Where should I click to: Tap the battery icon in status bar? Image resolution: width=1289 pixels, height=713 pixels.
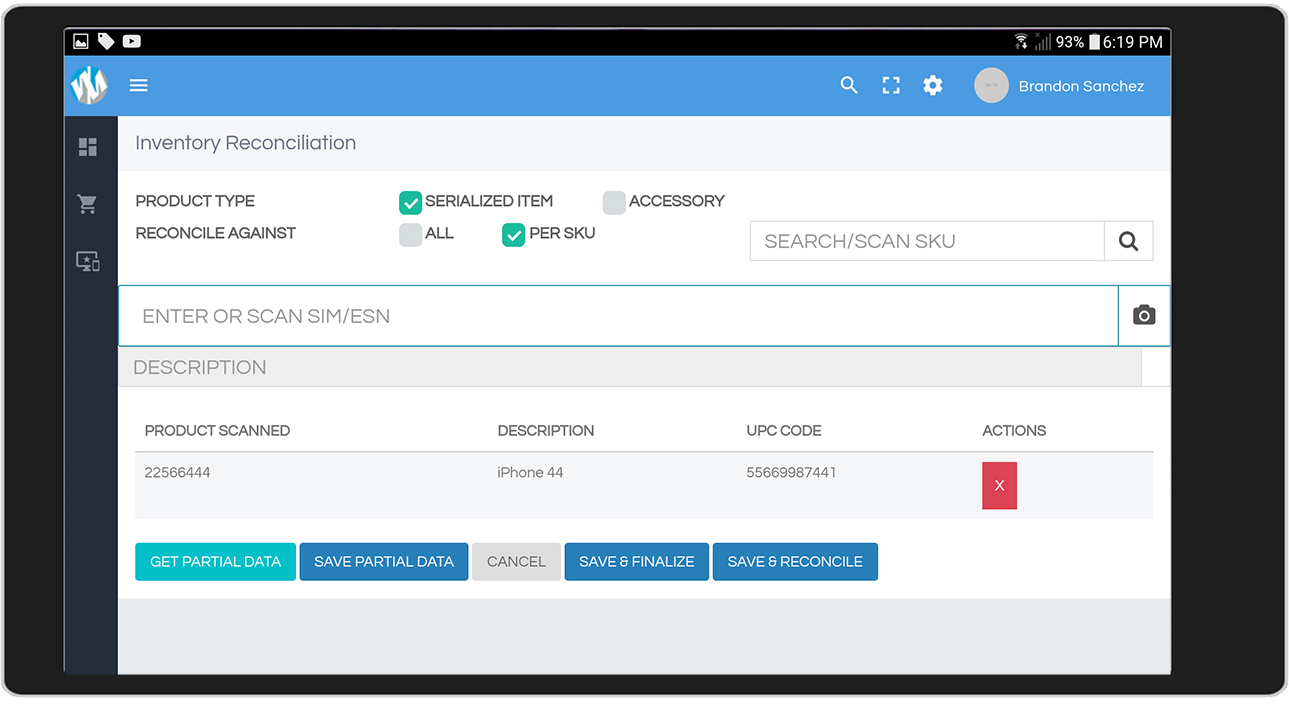(1094, 42)
